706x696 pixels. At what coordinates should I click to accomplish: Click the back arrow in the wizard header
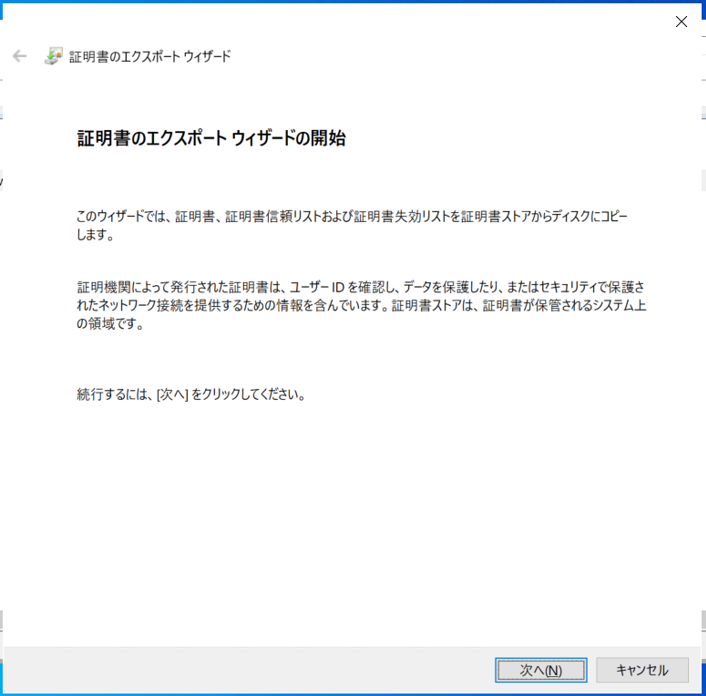[x=19, y=56]
